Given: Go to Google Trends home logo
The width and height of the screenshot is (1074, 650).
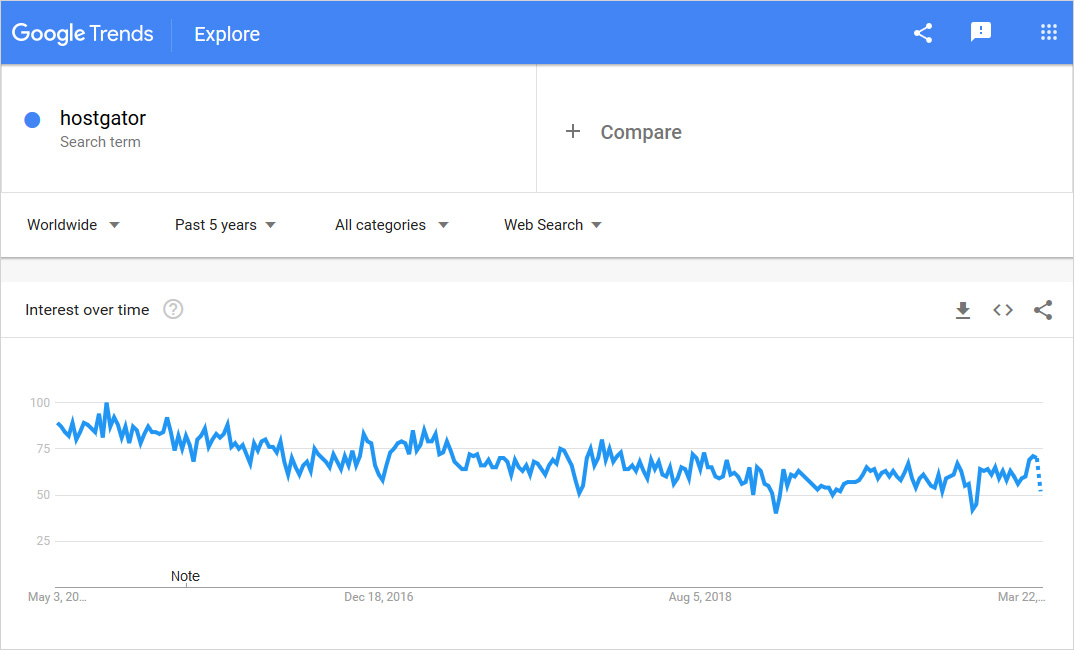Looking at the screenshot, I should (83, 34).
